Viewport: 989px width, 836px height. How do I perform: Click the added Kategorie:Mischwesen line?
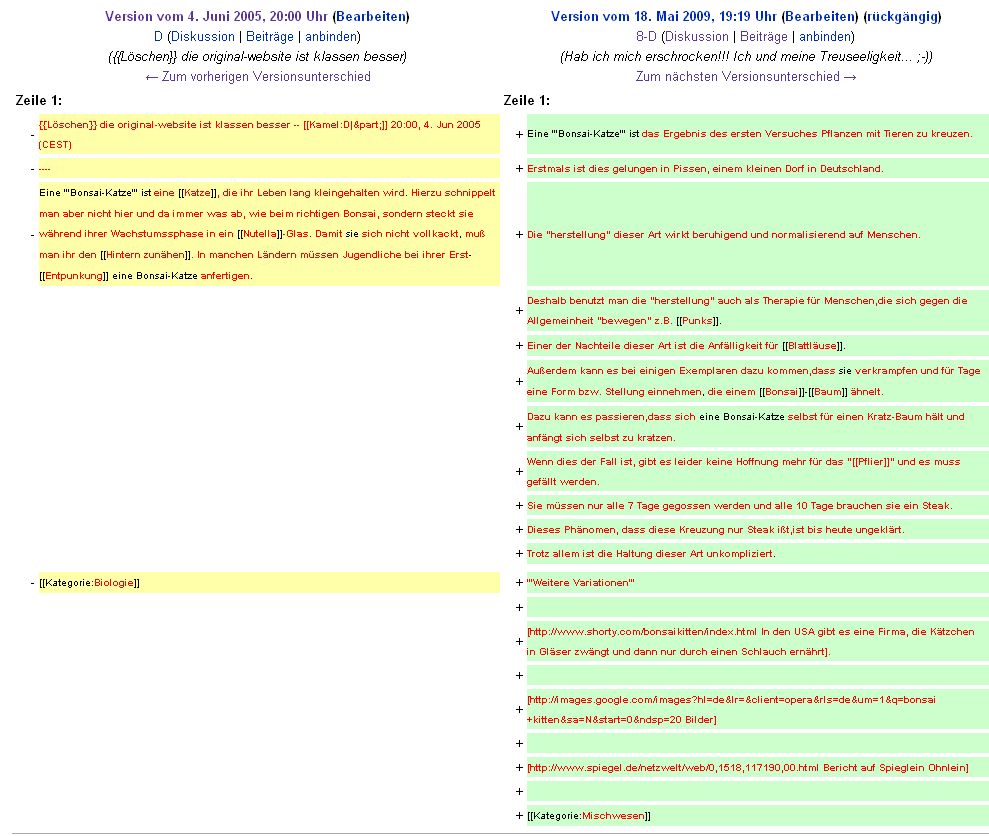pos(589,815)
